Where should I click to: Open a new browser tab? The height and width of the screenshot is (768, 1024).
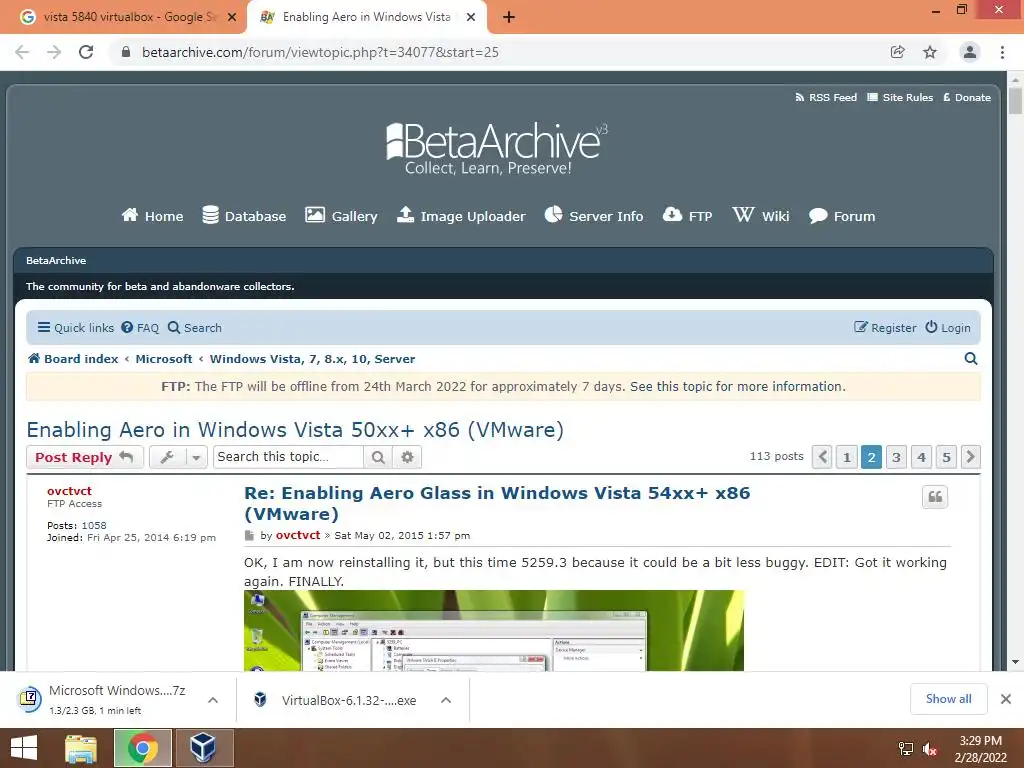coord(509,18)
